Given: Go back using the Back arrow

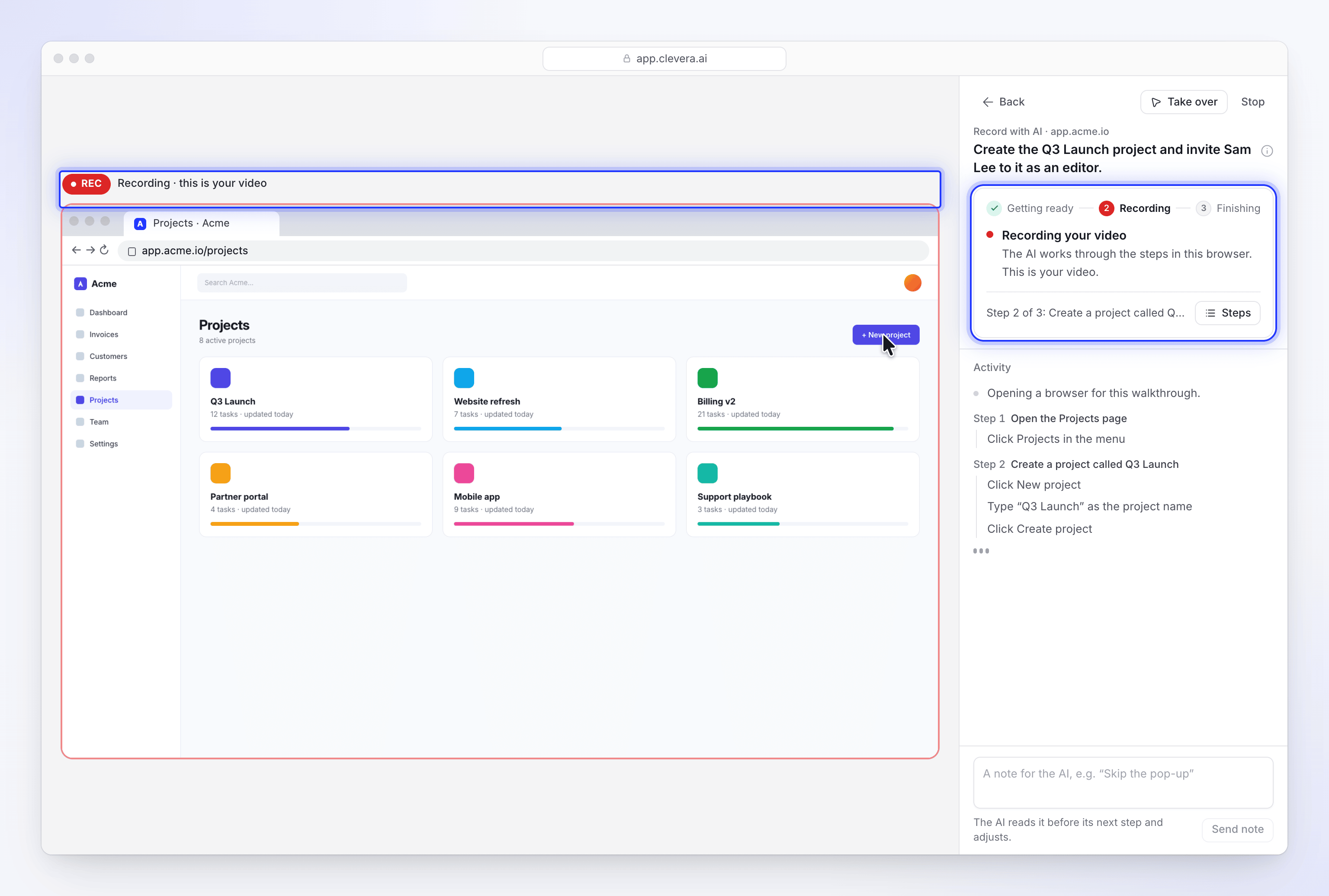Looking at the screenshot, I should (x=1003, y=102).
